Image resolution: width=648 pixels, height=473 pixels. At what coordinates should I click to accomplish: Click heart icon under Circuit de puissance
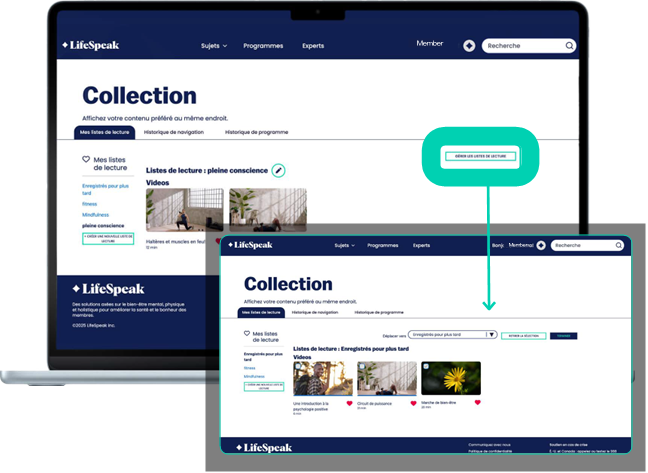412,403
